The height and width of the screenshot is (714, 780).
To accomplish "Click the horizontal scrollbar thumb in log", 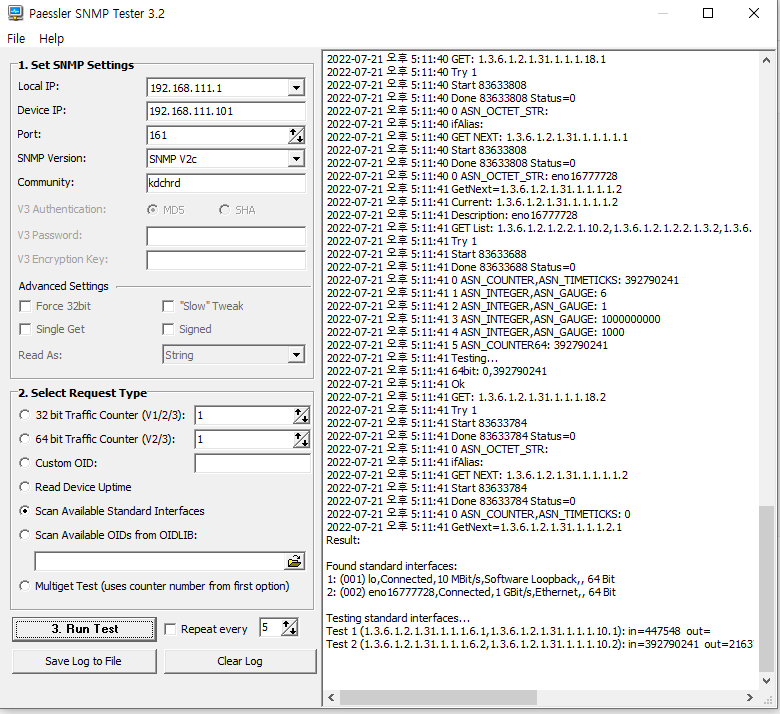I will pyautogui.click(x=438, y=697).
